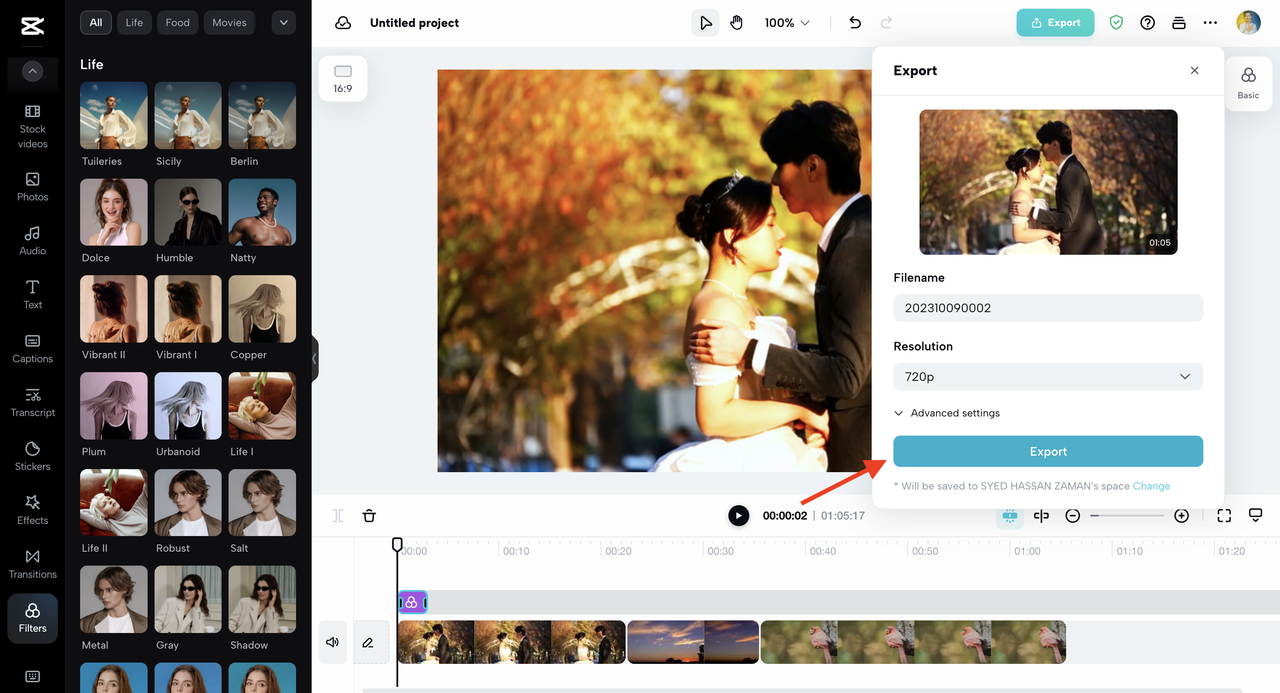Select the Movies filter category tab
The width and height of the screenshot is (1280, 693).
(229, 23)
